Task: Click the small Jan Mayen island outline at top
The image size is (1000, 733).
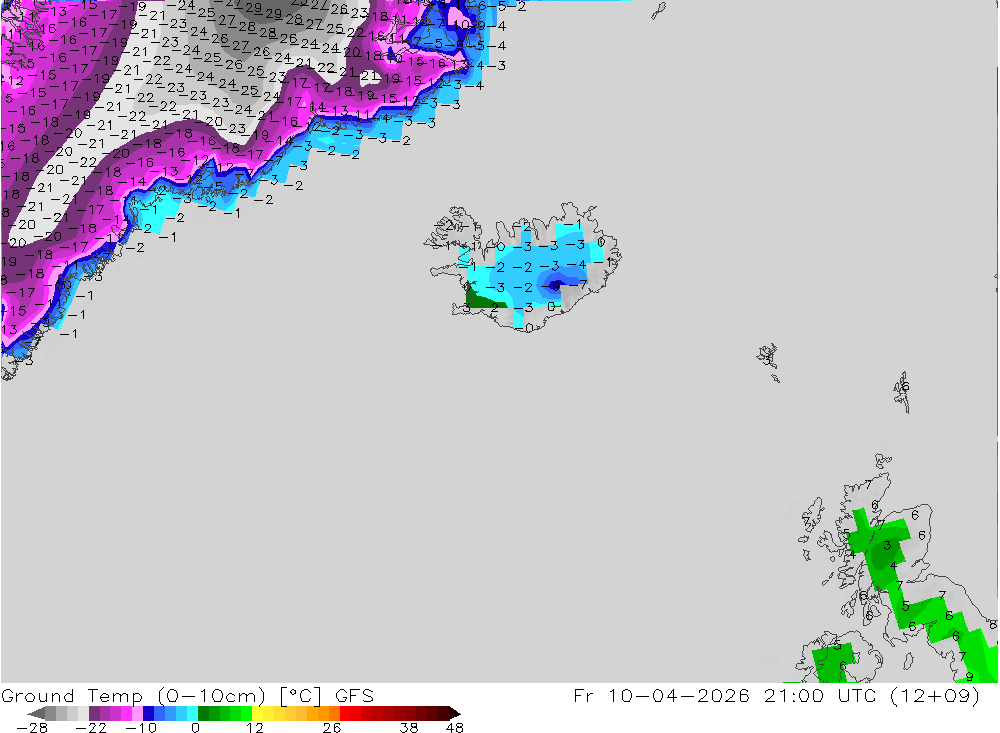Action: 659,11
